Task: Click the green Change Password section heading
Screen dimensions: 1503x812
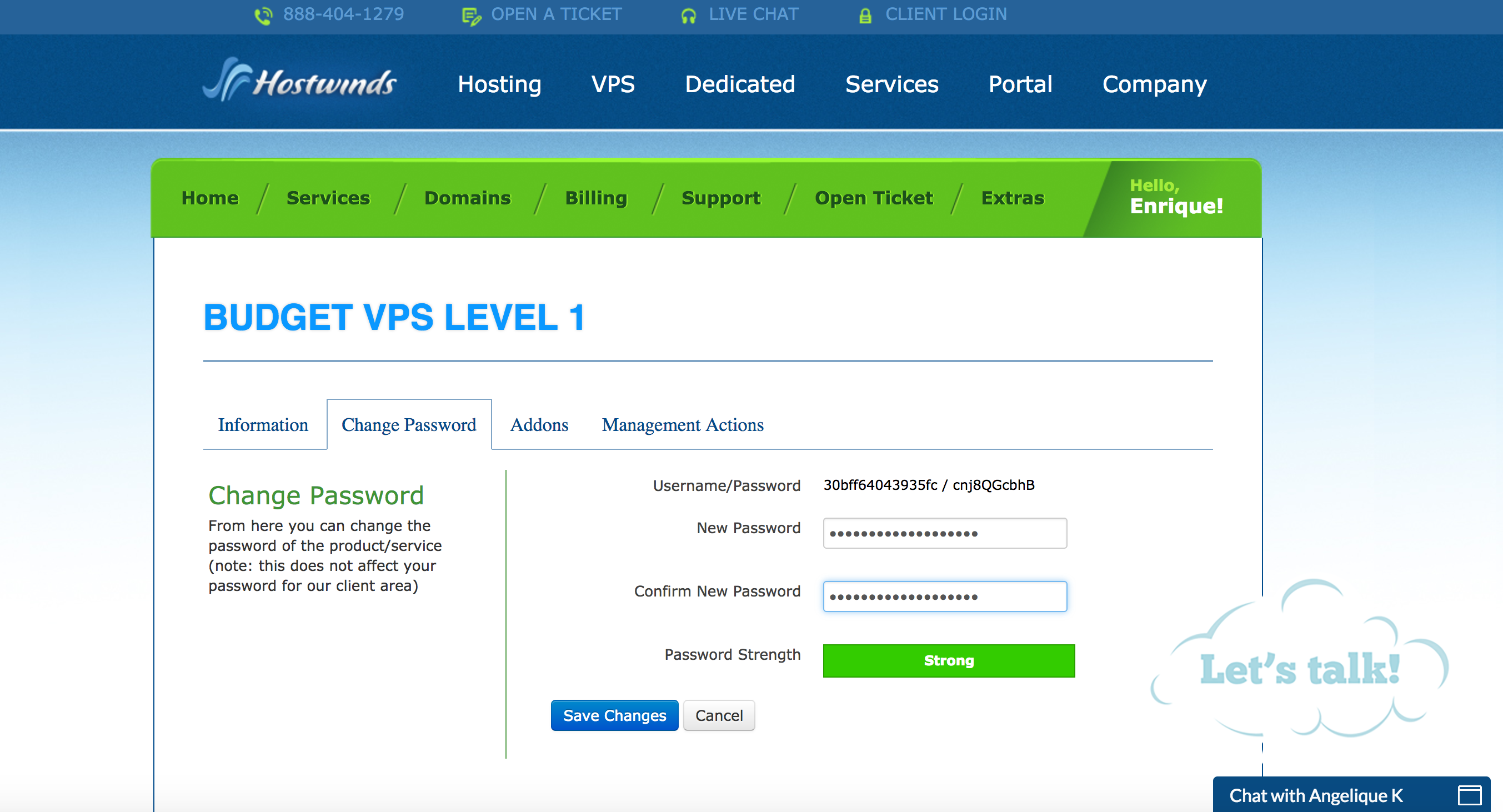Action: click(315, 496)
